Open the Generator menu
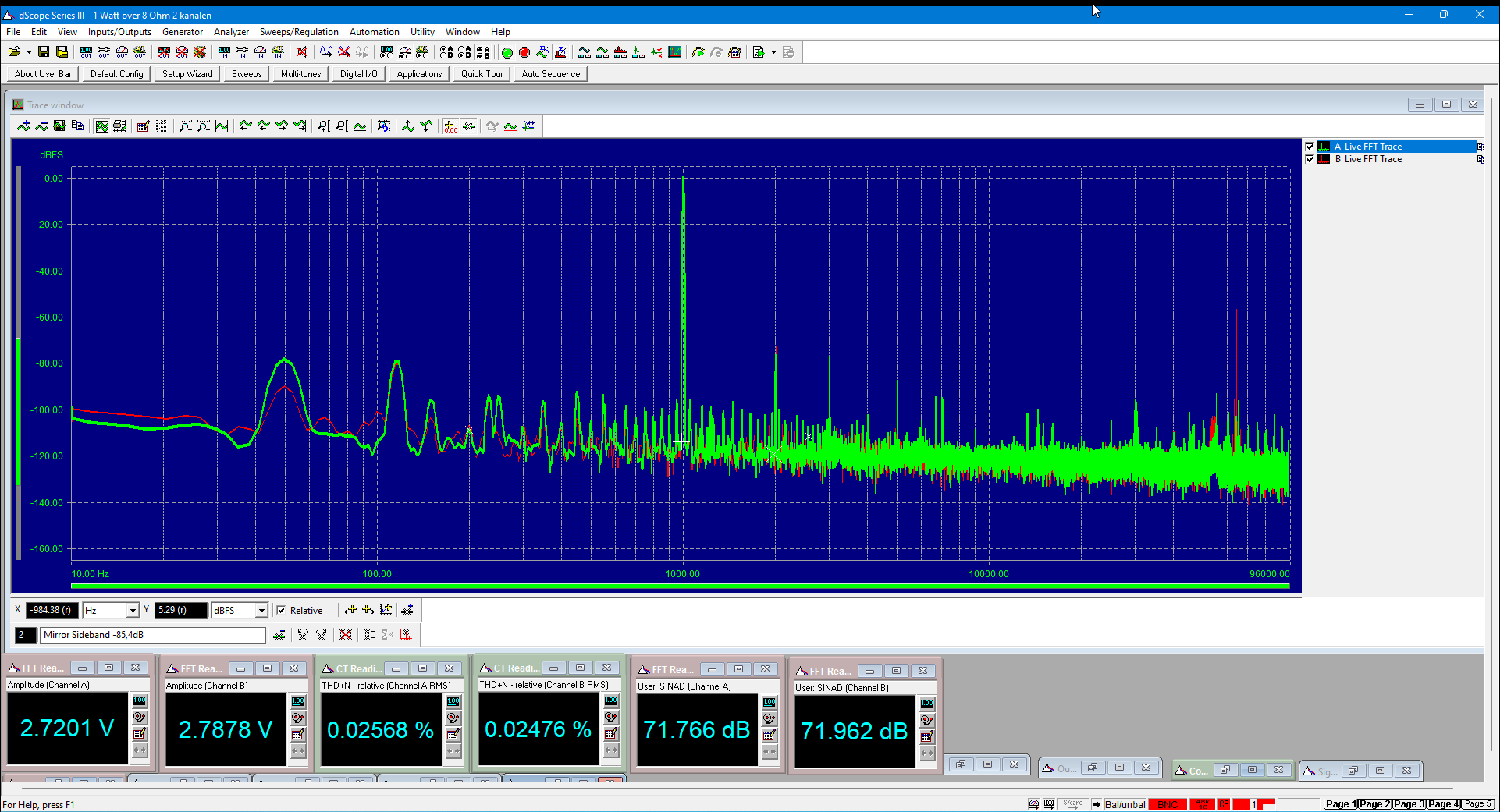This screenshot has width=1500, height=812. tap(183, 32)
